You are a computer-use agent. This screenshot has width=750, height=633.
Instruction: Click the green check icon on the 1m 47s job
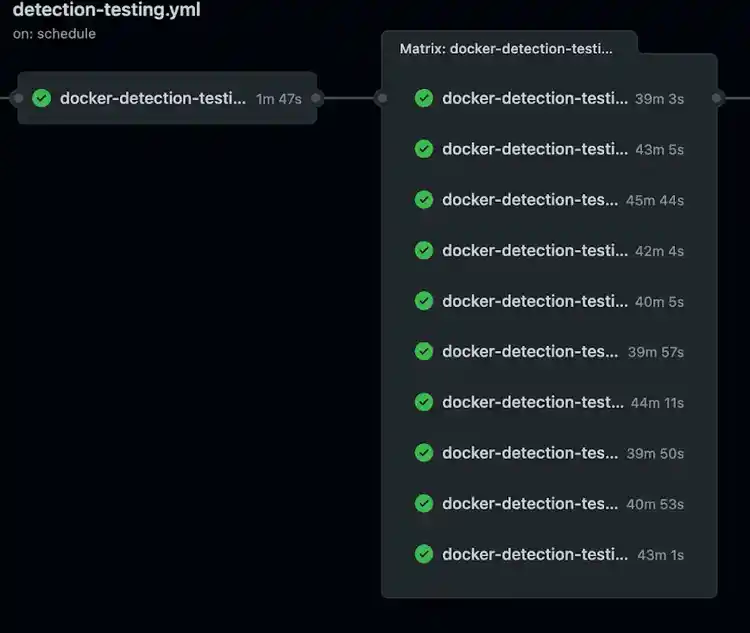(42, 98)
